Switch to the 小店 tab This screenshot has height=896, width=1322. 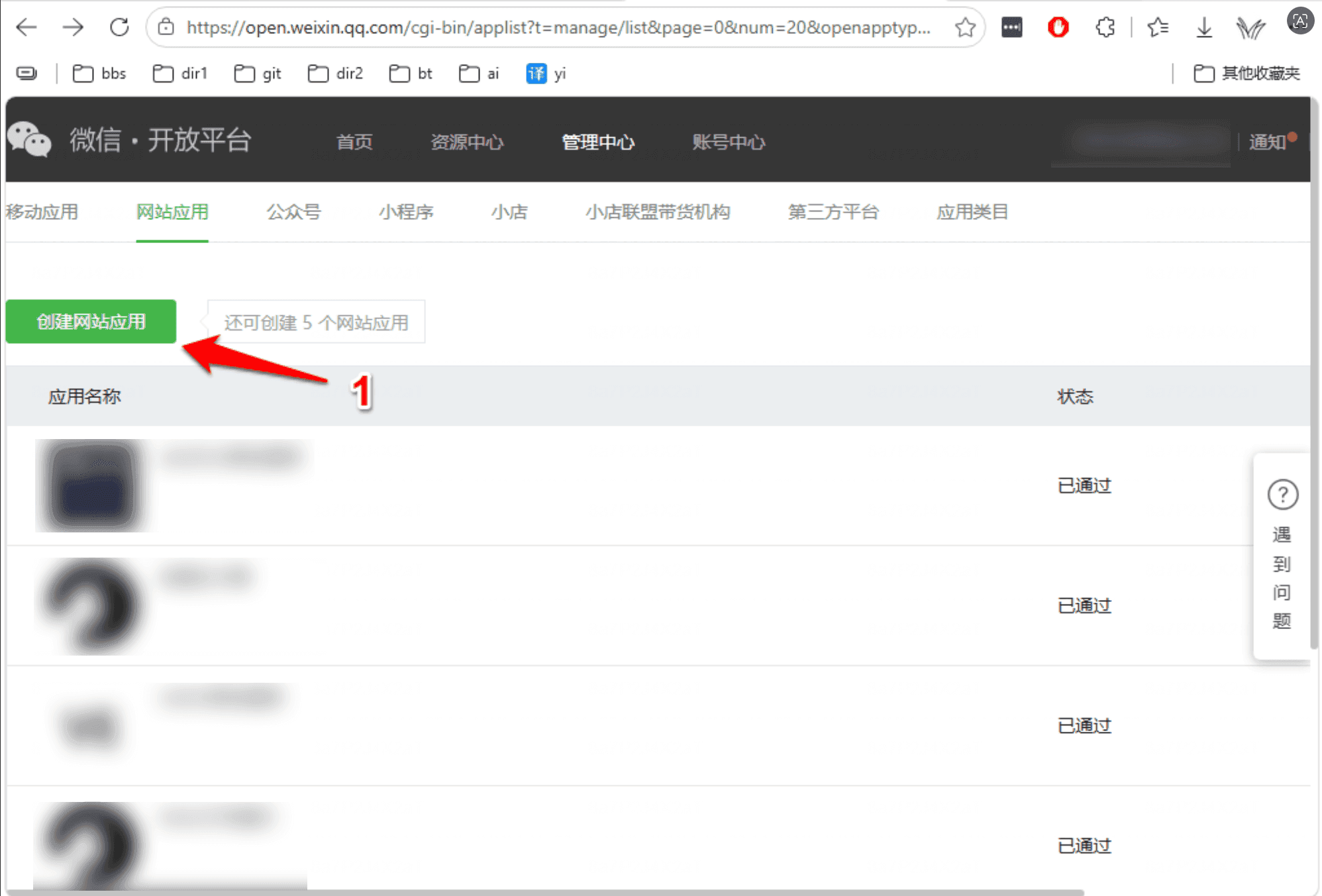click(x=509, y=212)
